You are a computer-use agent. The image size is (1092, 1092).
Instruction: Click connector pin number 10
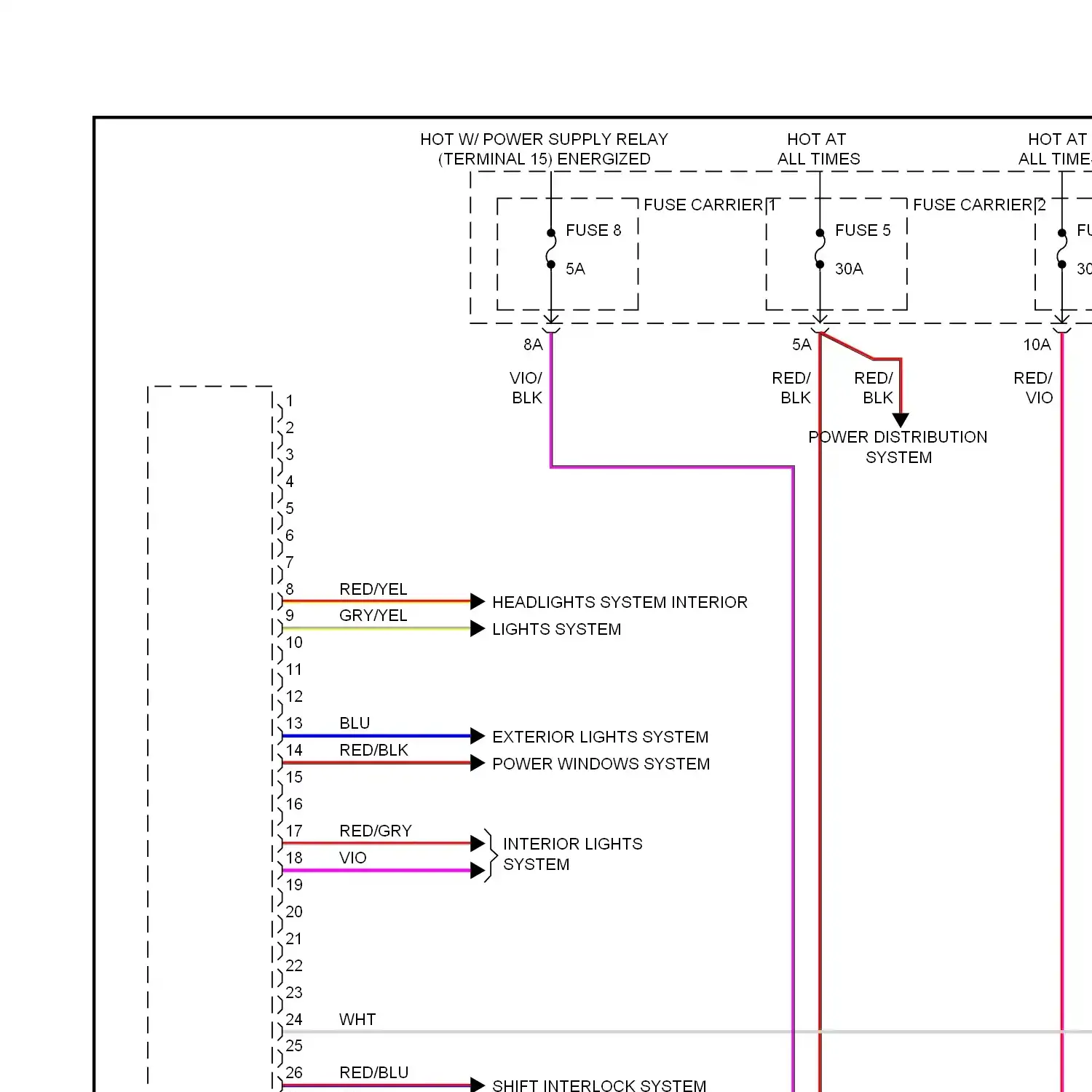[x=294, y=642]
